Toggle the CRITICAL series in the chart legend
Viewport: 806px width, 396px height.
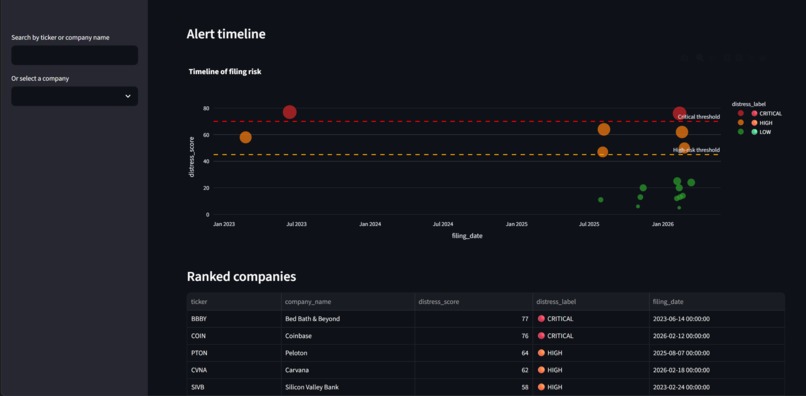(759, 114)
